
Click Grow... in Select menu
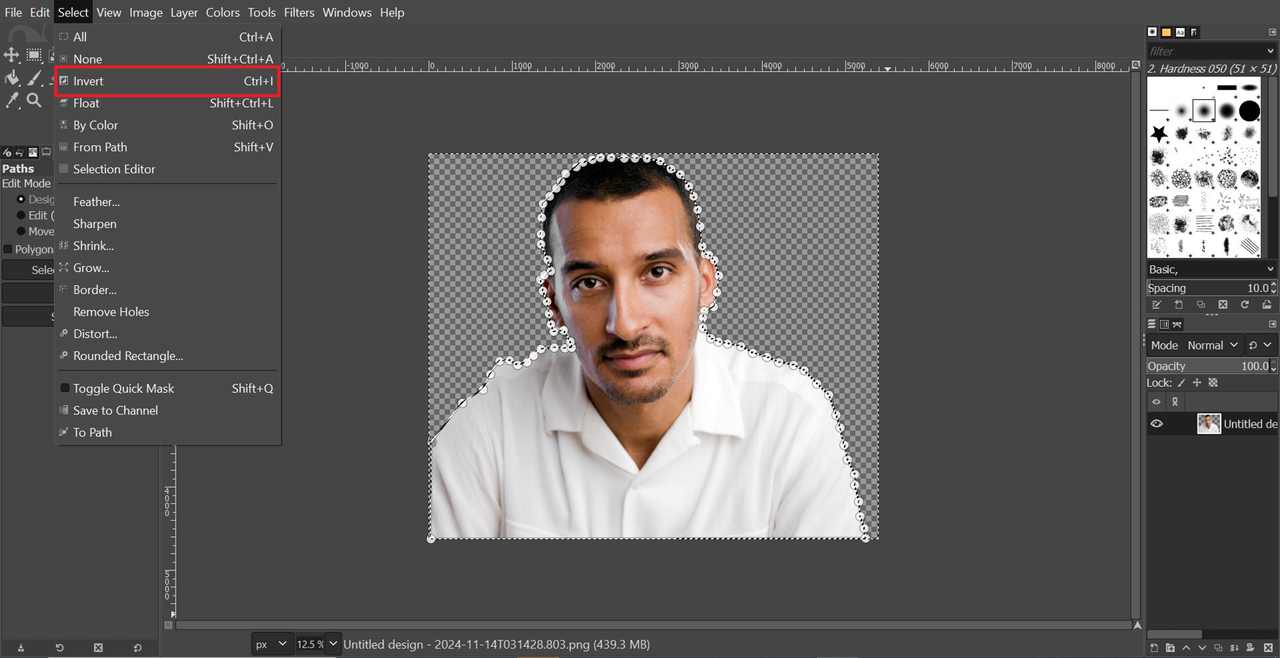coord(167,268)
